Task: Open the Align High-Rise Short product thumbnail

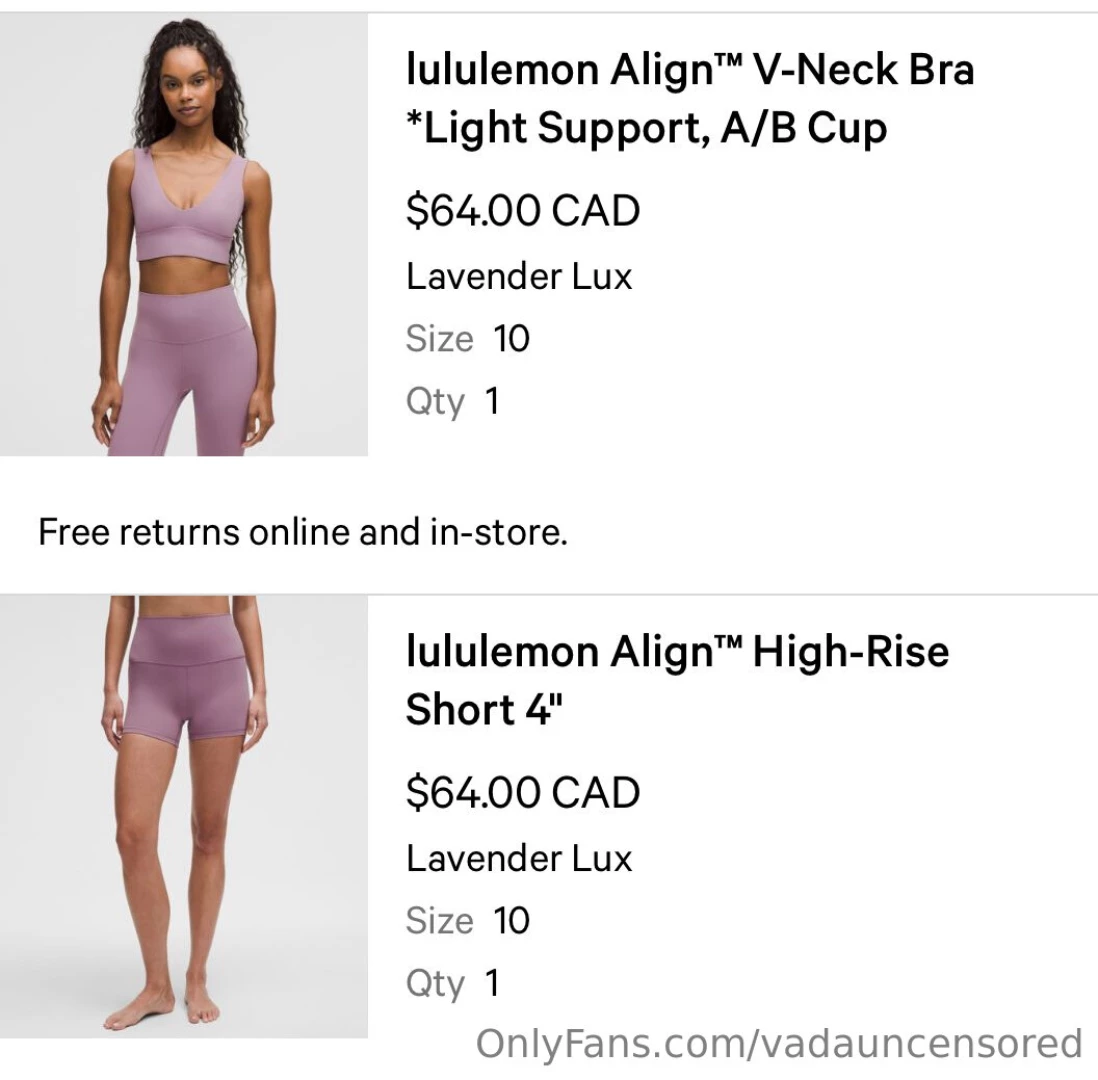Action: click(x=183, y=817)
